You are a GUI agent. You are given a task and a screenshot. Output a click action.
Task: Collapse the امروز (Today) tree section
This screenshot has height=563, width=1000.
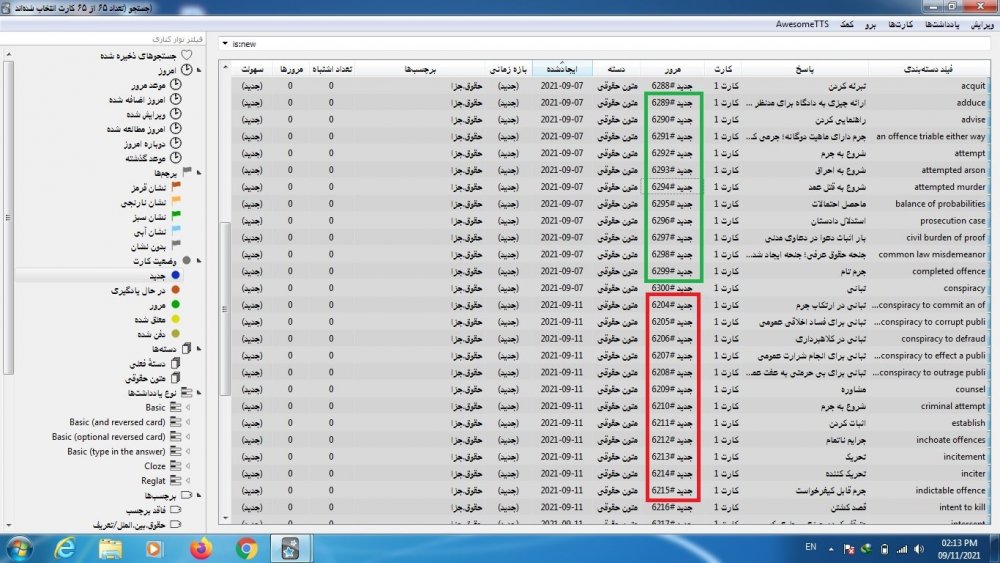point(199,71)
